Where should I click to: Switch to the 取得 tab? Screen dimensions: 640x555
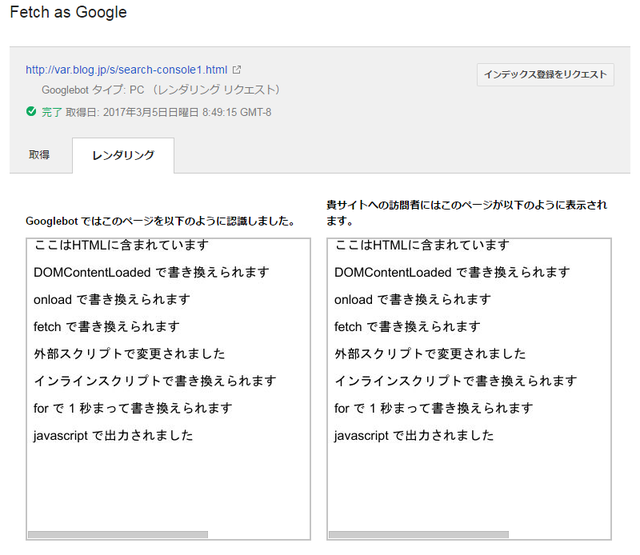point(39,155)
